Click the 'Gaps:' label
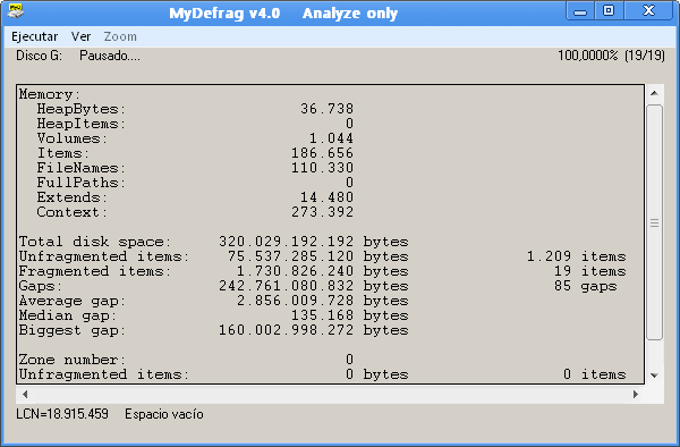This screenshot has width=680, height=447. click(40, 286)
